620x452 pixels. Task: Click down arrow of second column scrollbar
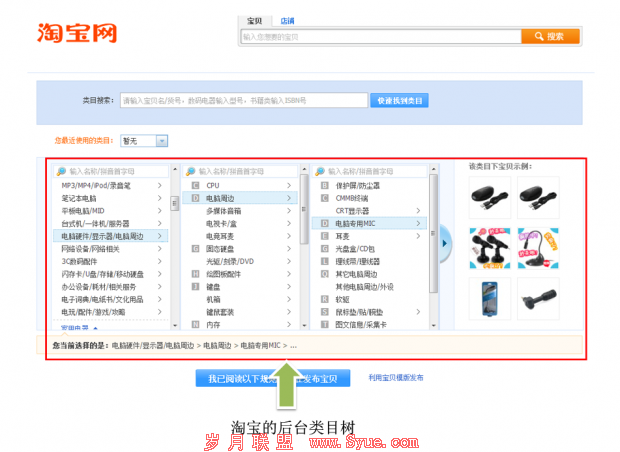[304, 325]
